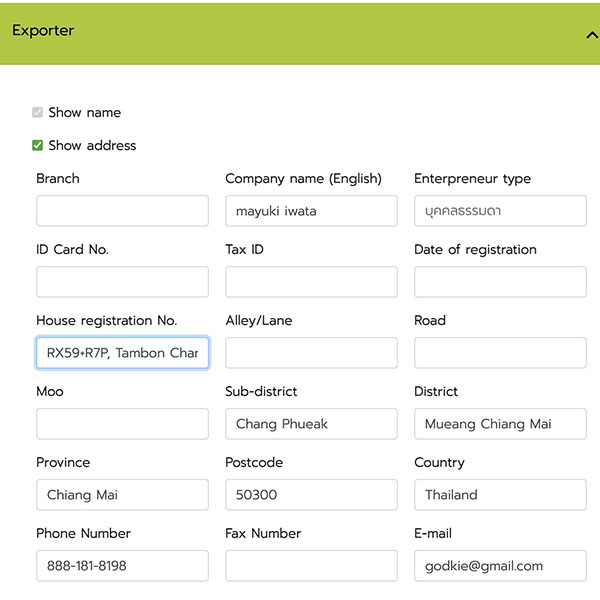The image size is (600, 600).
Task: Click the House registration No. field
Action: pos(122,353)
